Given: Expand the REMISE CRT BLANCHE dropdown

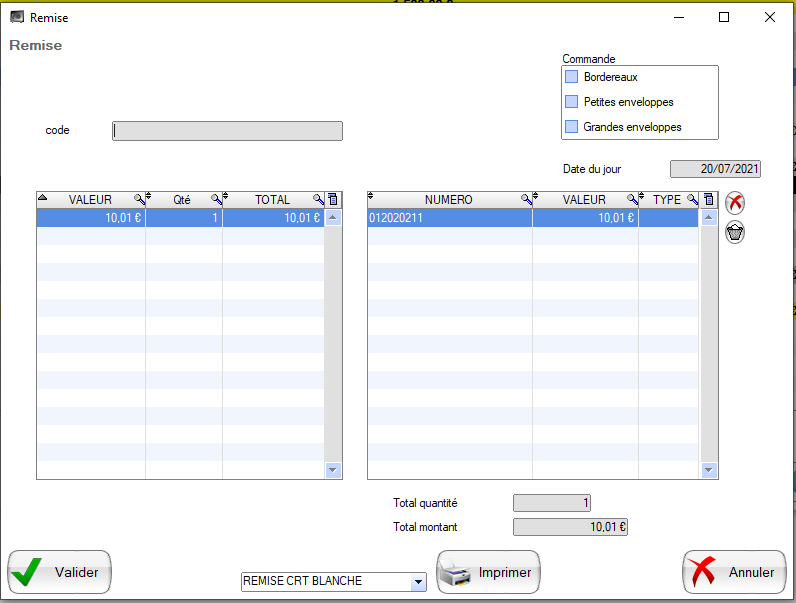Looking at the screenshot, I should (418, 582).
